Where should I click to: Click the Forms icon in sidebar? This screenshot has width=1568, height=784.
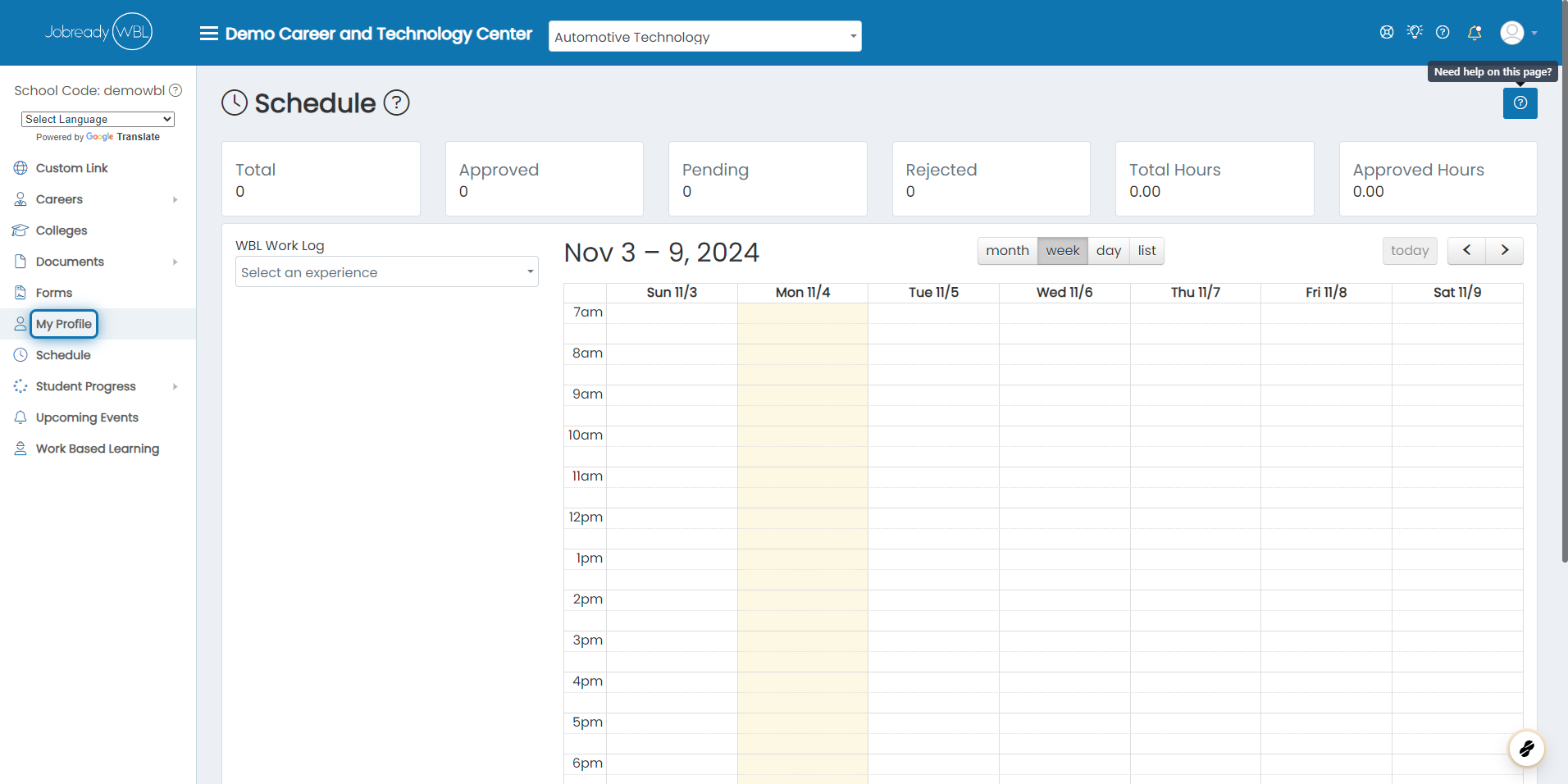point(21,293)
